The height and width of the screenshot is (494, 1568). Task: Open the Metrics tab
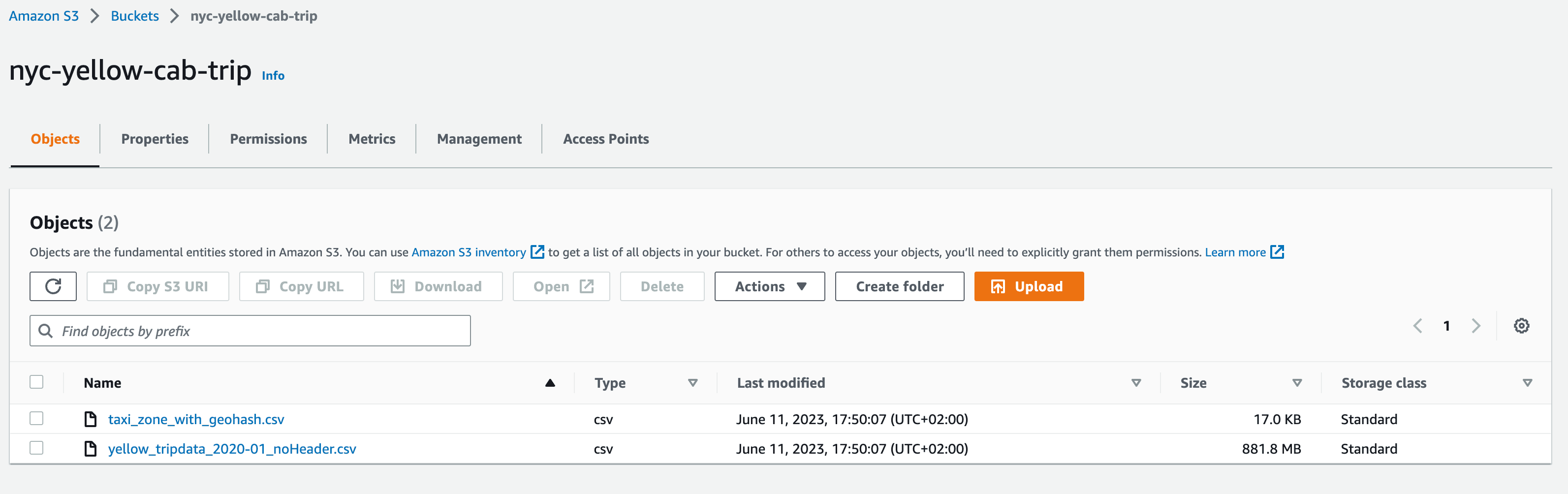(372, 139)
